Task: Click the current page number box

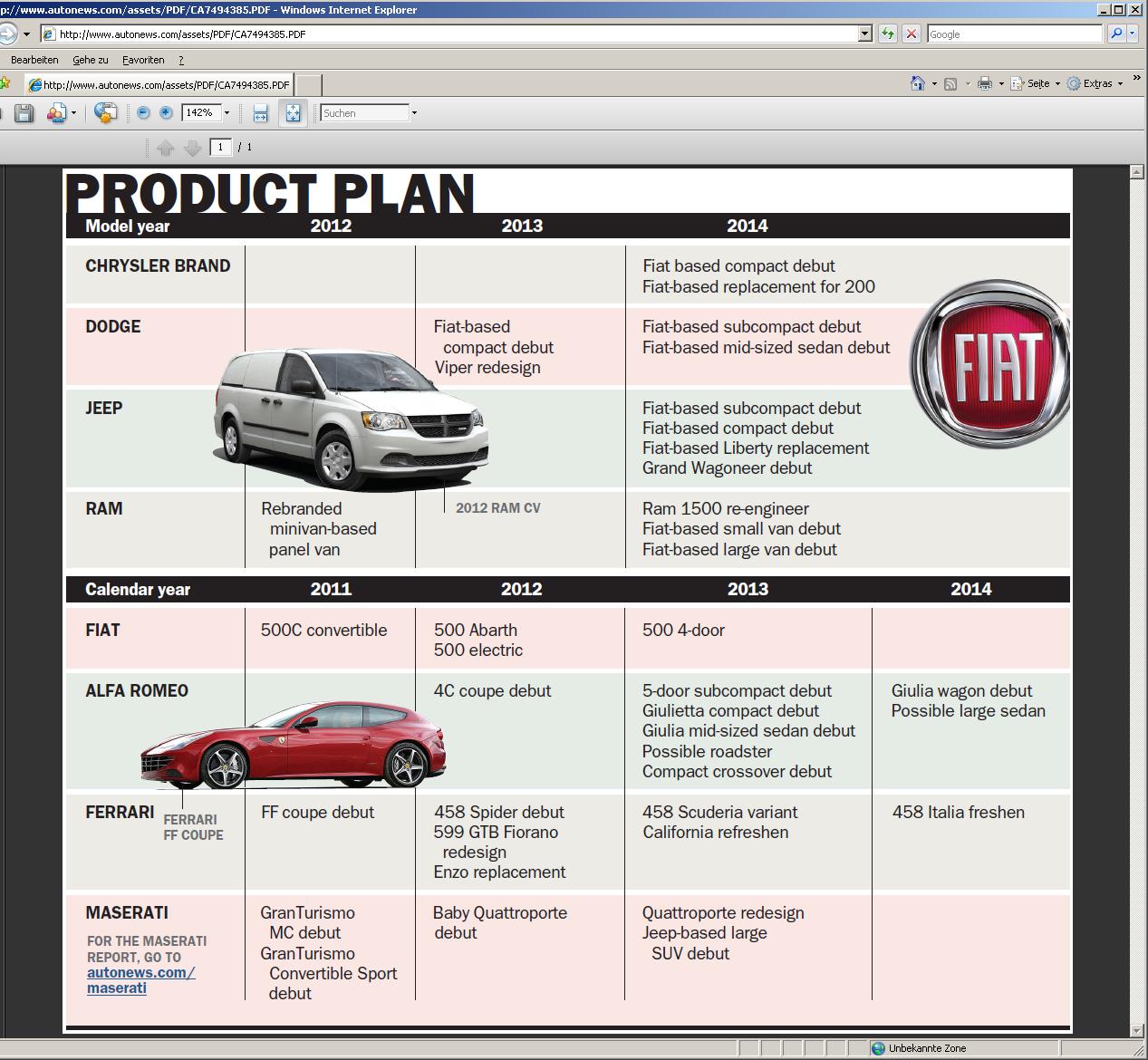Action: click(220, 147)
